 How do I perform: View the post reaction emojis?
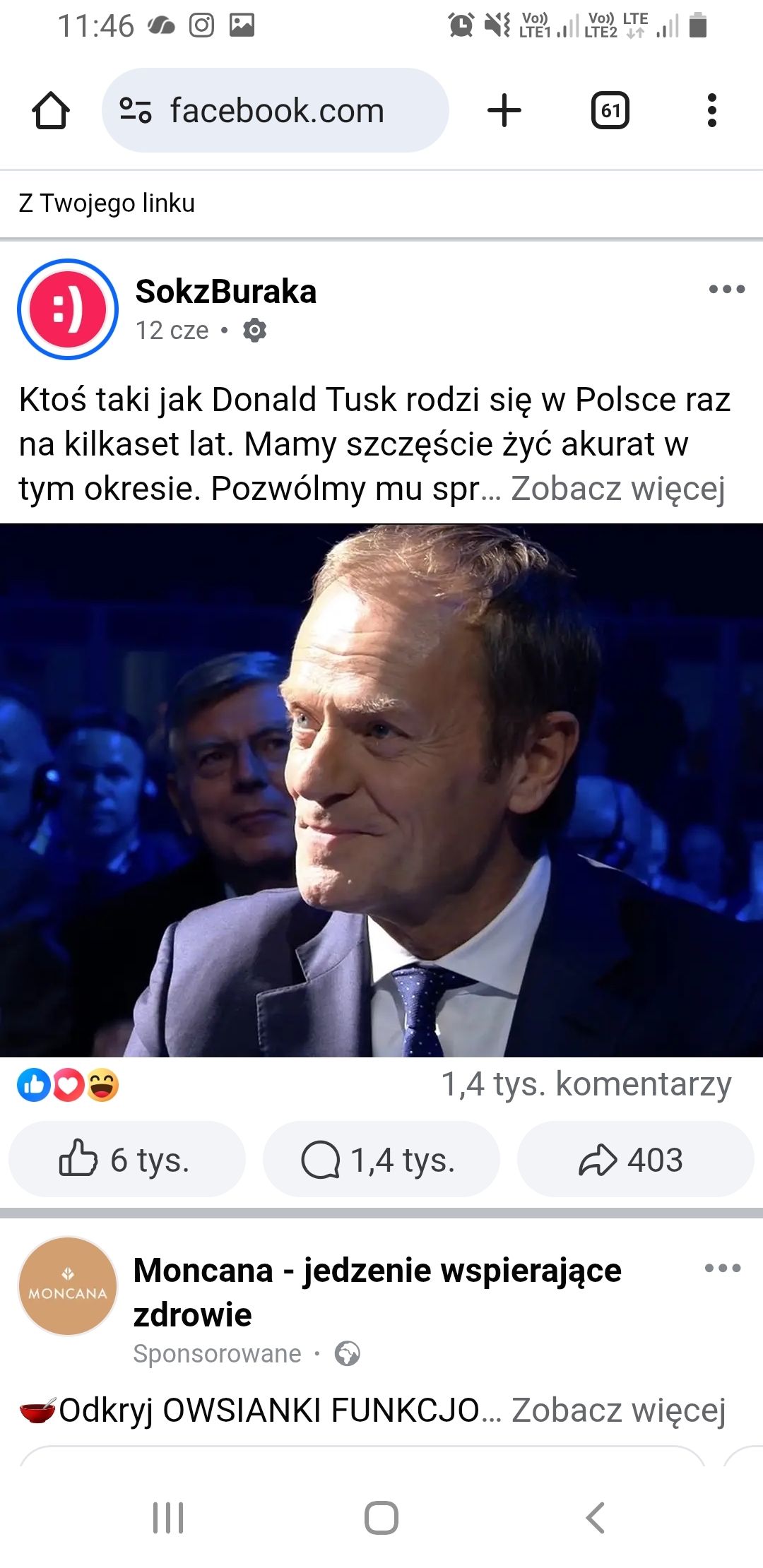coord(68,1086)
